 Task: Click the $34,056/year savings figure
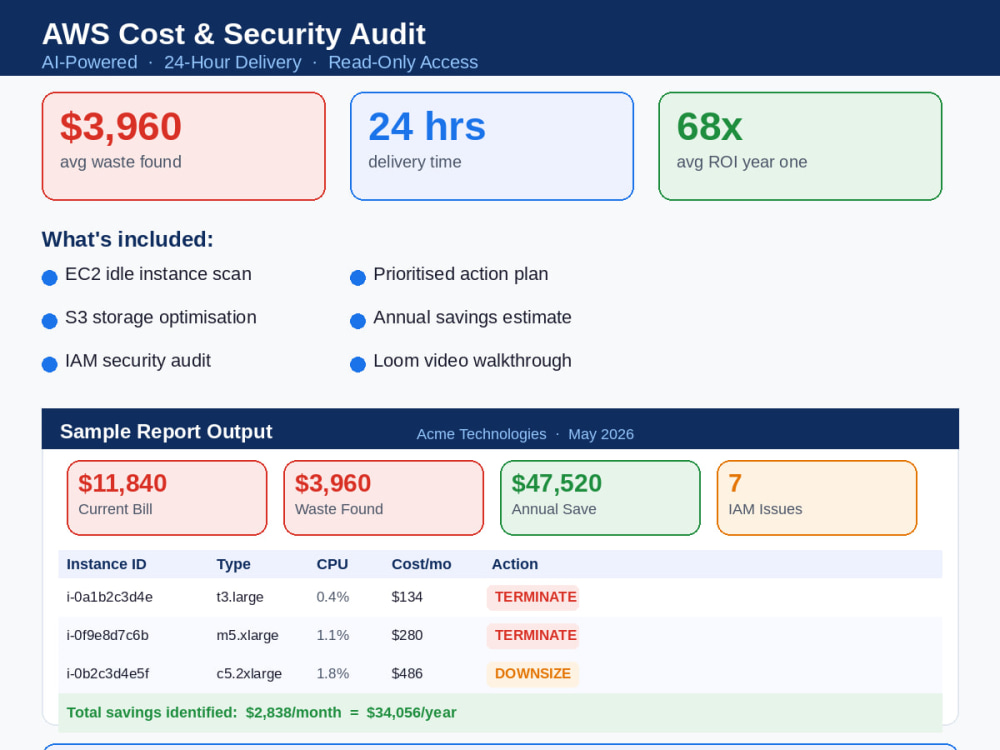[x=411, y=712]
